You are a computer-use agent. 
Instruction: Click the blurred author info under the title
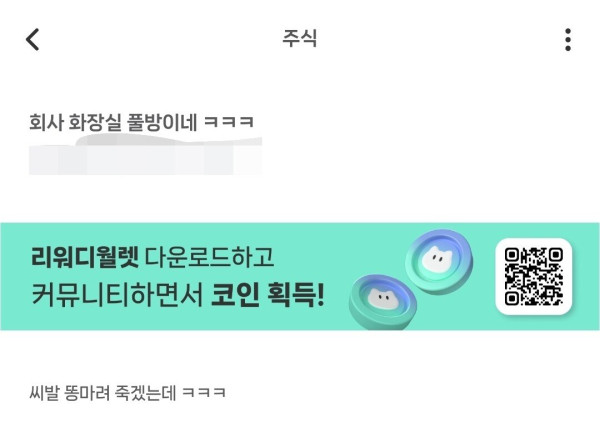[145, 155]
